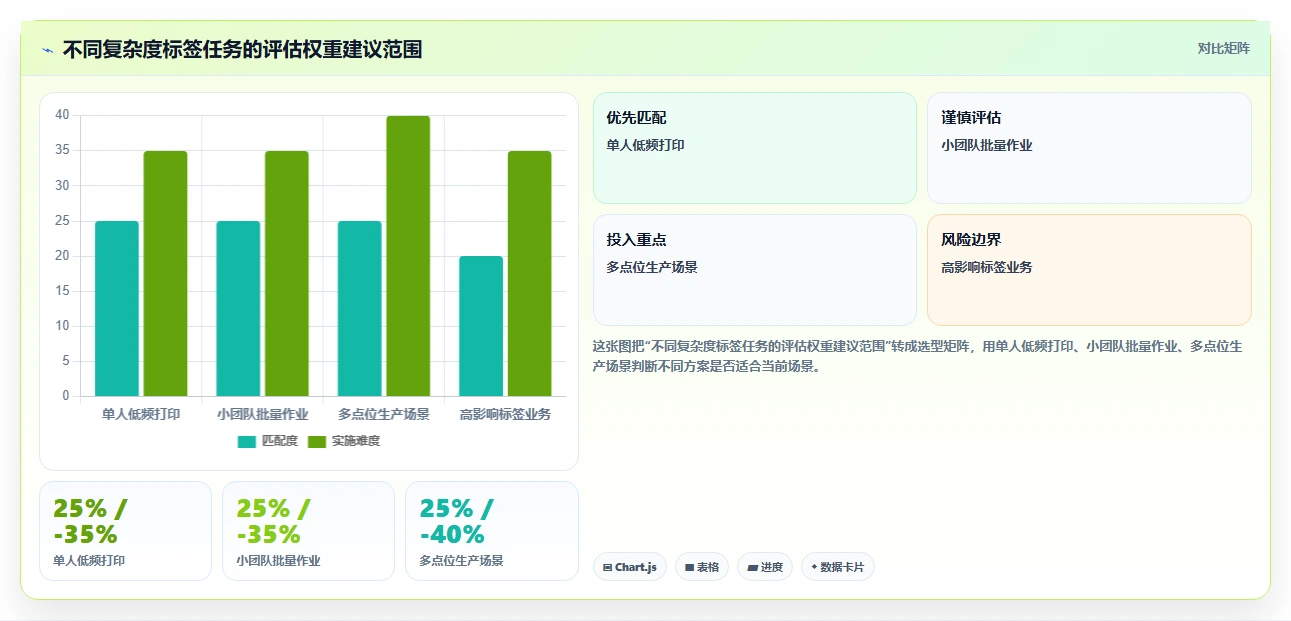Click the green 实施难度 legend color box

click(317, 442)
